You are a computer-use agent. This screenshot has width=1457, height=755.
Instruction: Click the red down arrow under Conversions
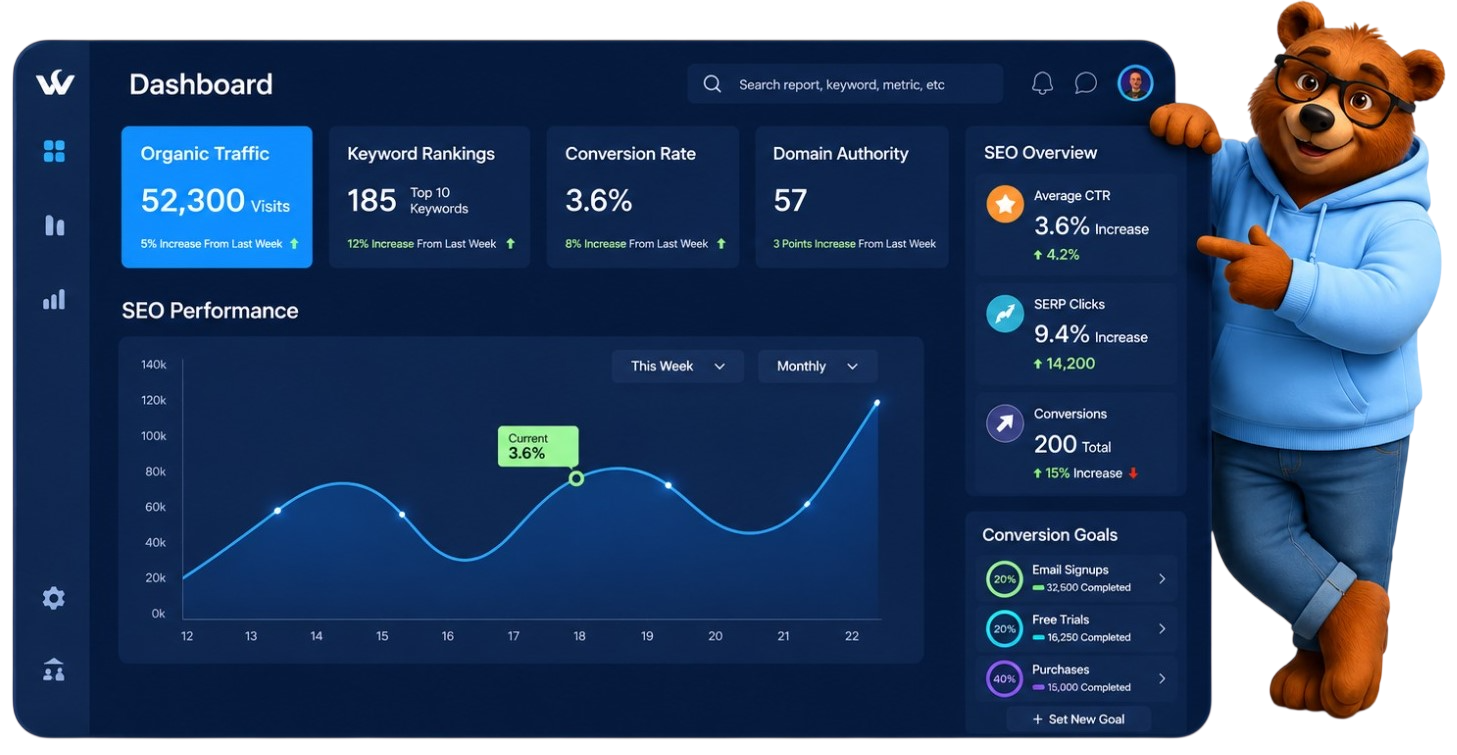pos(1133,473)
